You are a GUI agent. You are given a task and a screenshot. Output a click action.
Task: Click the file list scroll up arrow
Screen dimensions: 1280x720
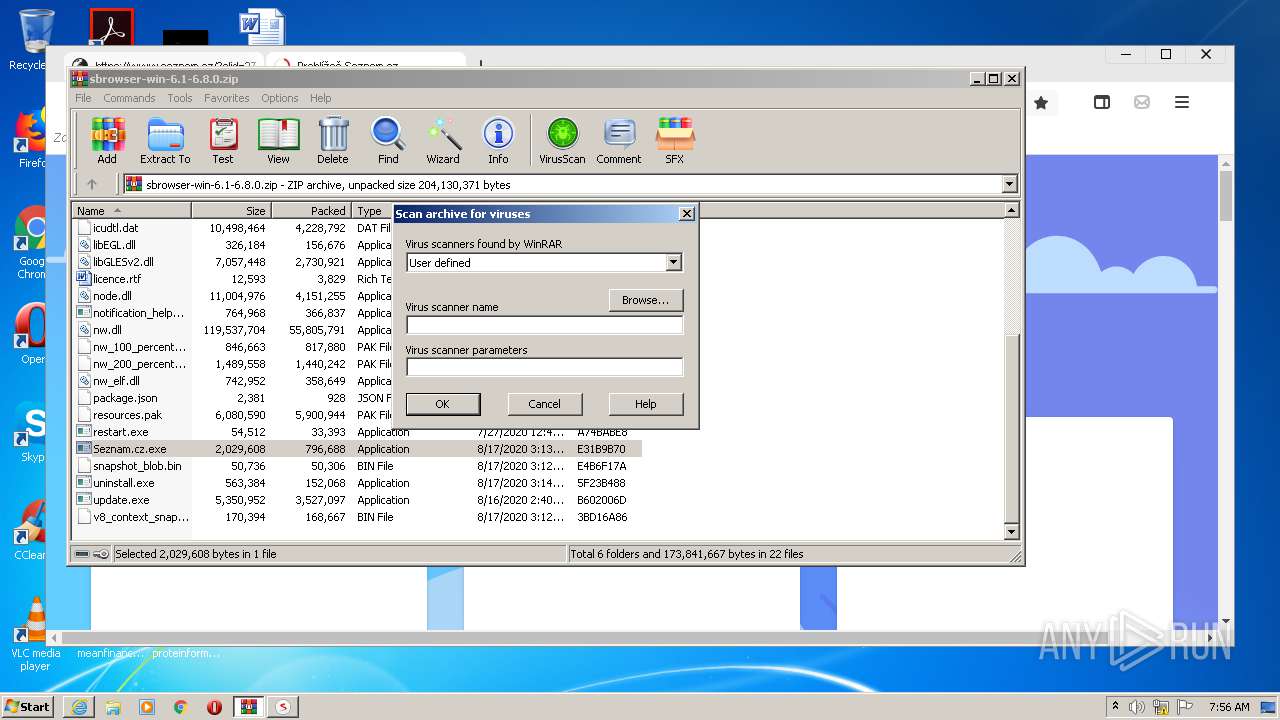coord(1011,211)
